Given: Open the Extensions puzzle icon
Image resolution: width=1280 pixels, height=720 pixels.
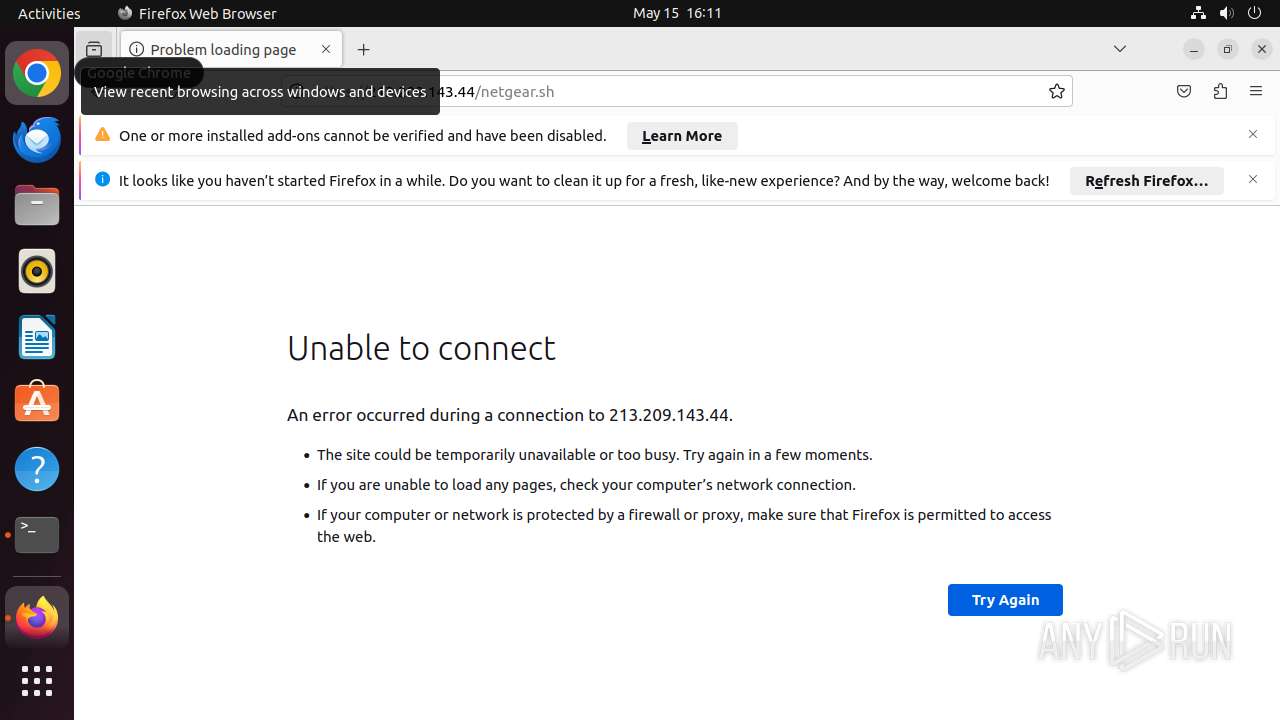Looking at the screenshot, I should point(1220,92).
